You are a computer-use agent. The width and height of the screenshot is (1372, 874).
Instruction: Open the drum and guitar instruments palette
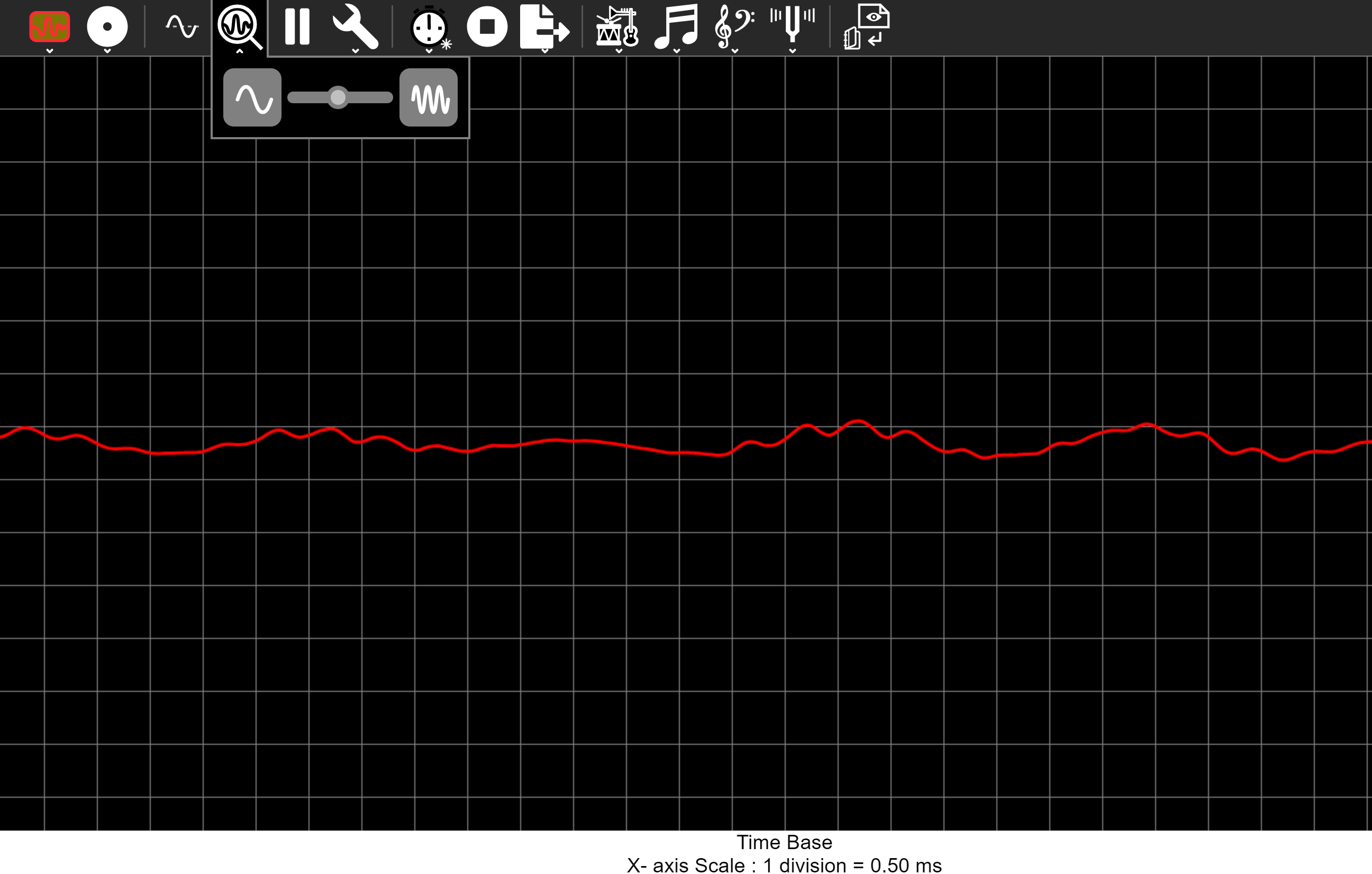click(x=617, y=26)
